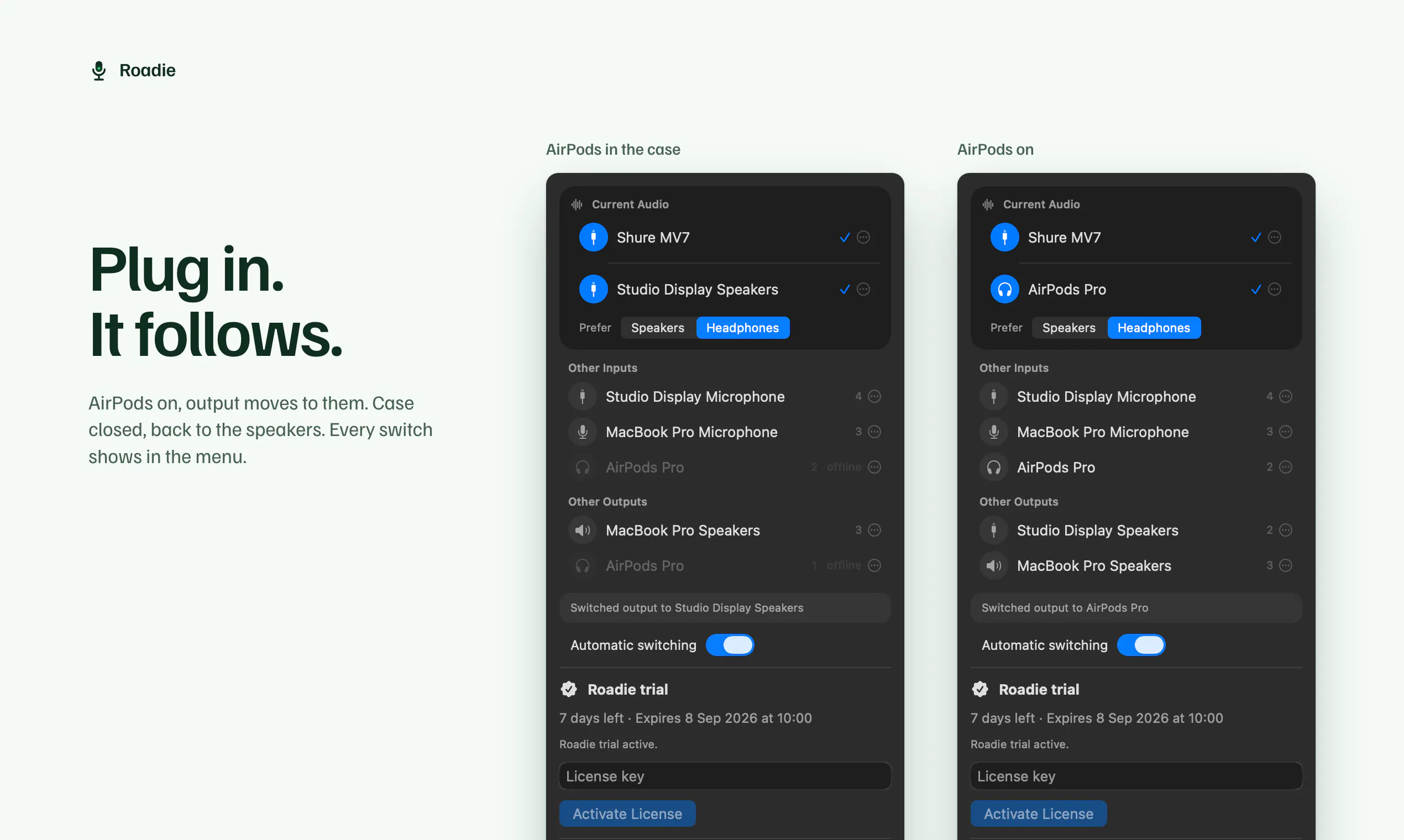The image size is (1404, 840).
Task: Open Other Inputs AirPods Pro more options, AirPods-on panel
Action: 1286,467
